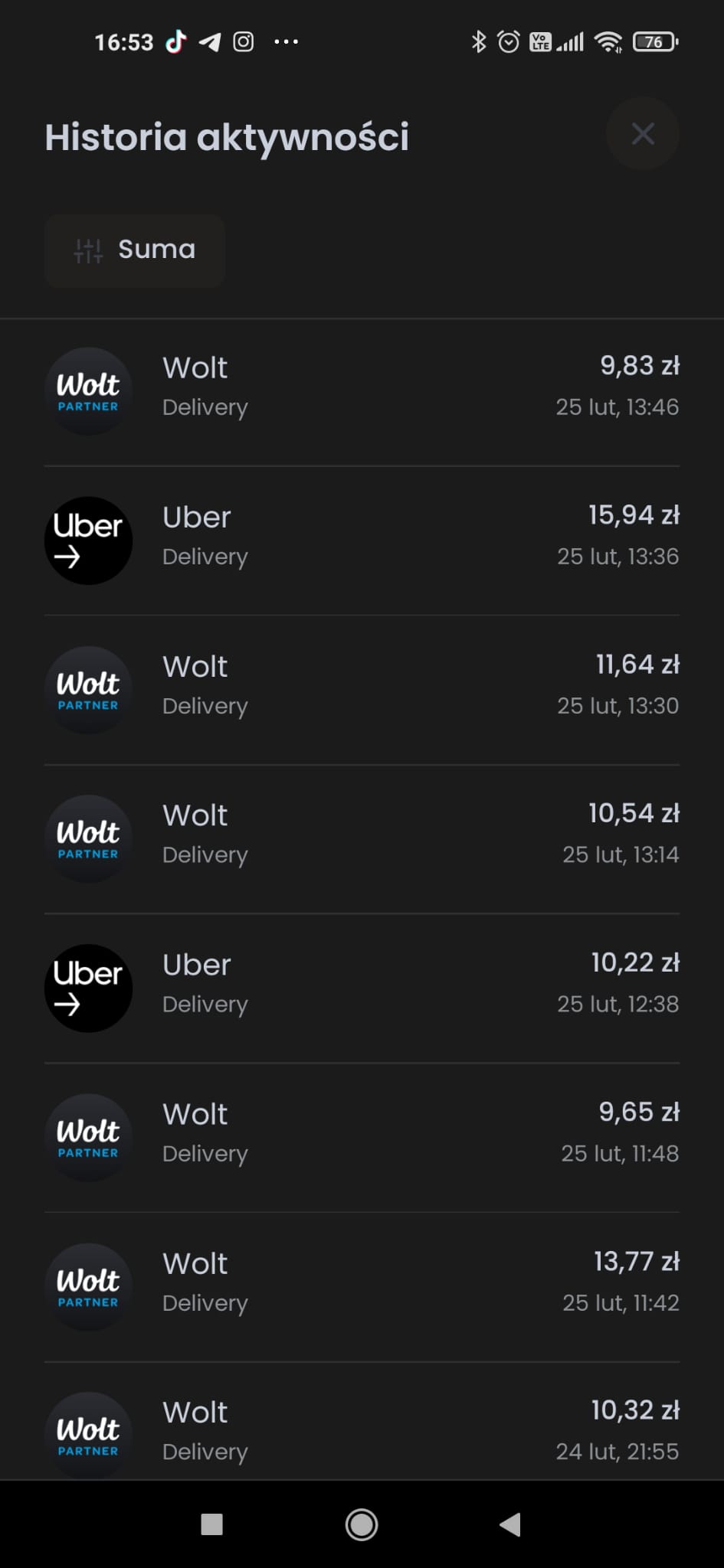
Task: Close the Historia aktywności screen
Action: coord(642,134)
